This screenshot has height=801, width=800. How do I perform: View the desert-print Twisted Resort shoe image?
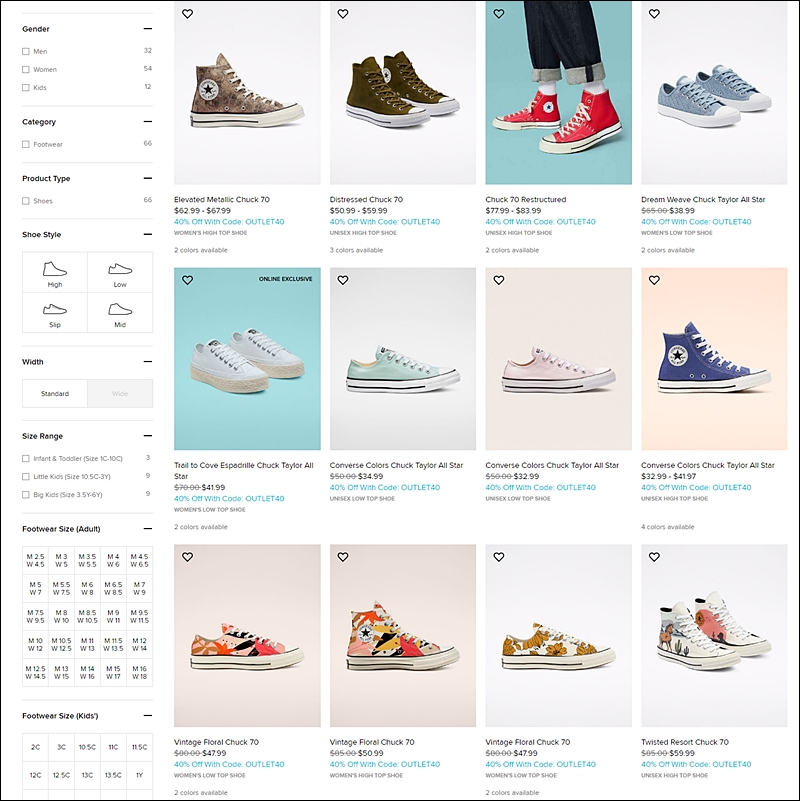click(714, 635)
